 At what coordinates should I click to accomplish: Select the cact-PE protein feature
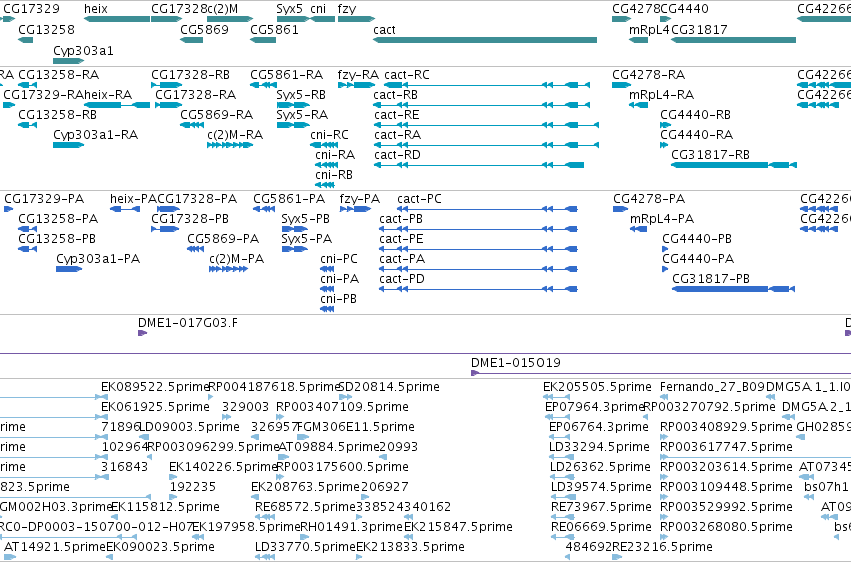click(478, 249)
